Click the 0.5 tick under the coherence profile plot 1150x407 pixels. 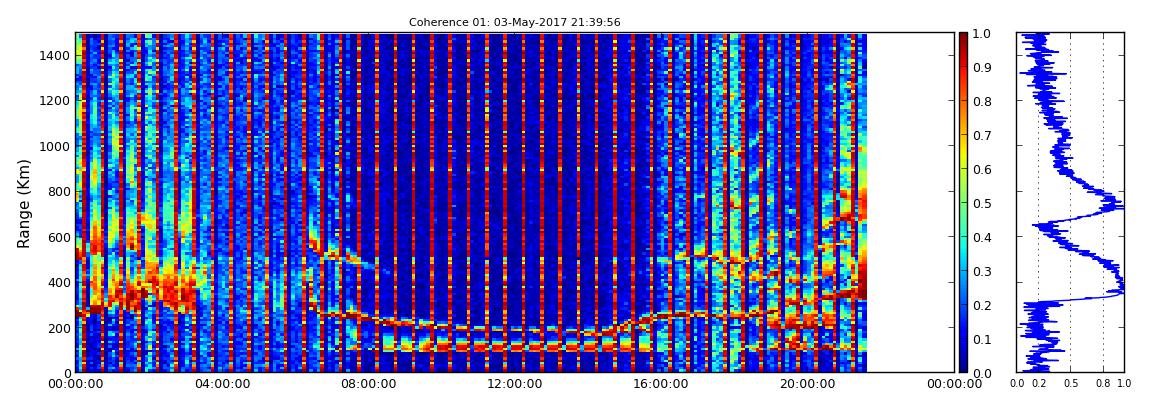click(x=1071, y=384)
